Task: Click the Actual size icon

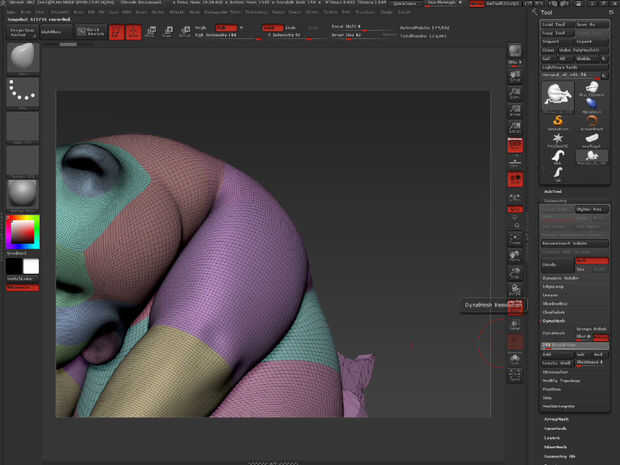Action: [x=515, y=111]
